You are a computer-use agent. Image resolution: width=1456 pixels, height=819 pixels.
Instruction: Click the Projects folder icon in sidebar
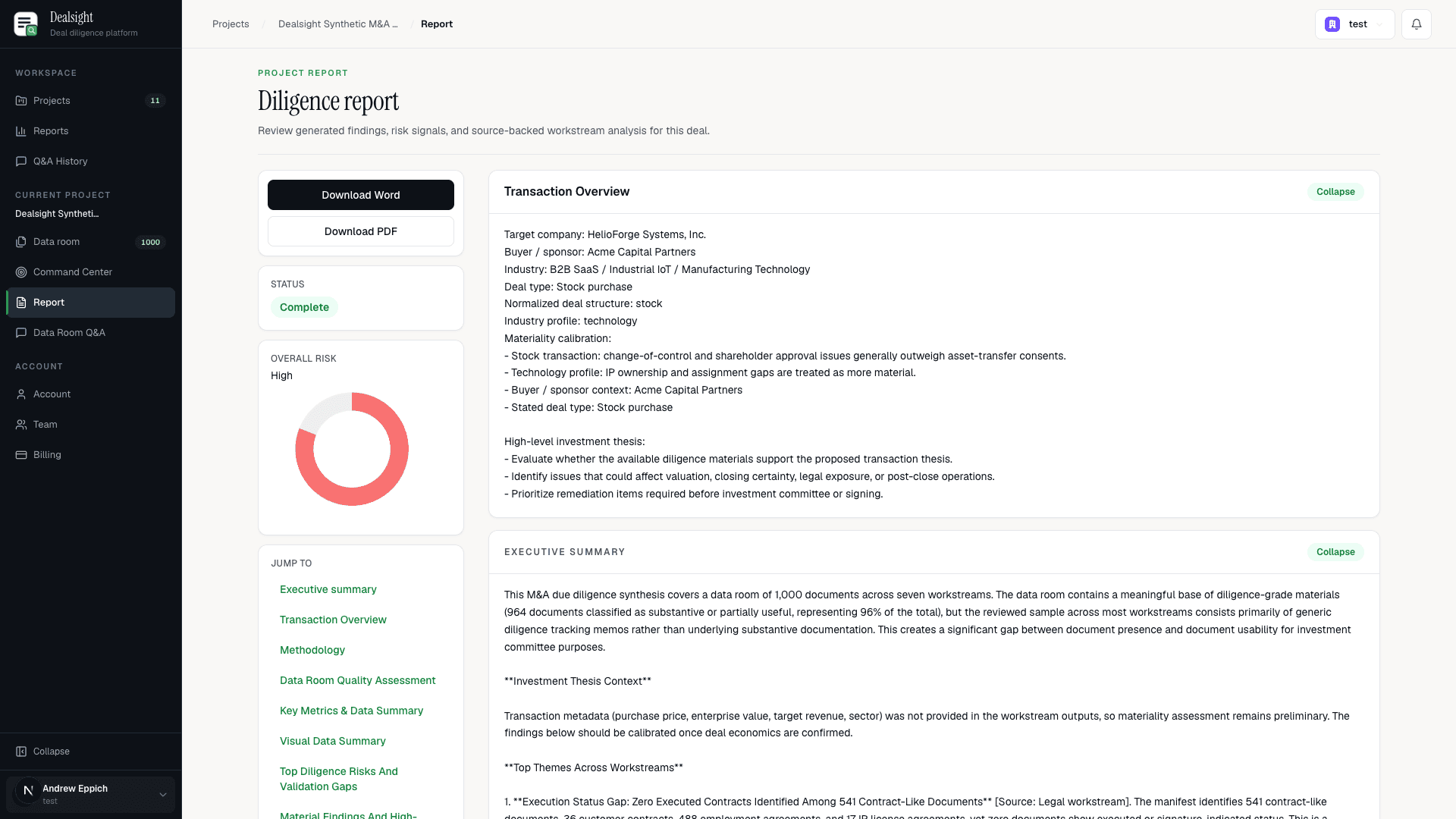(21, 101)
